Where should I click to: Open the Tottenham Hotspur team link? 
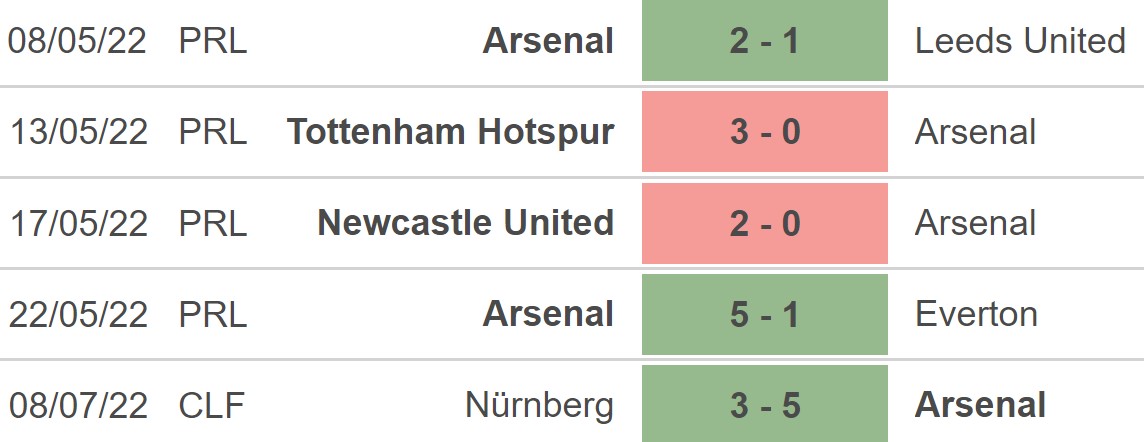(450, 132)
